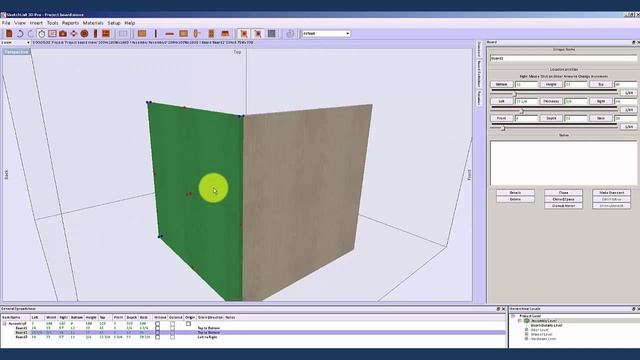
Task: Click the first red-crossed board icon
Action: point(244,34)
